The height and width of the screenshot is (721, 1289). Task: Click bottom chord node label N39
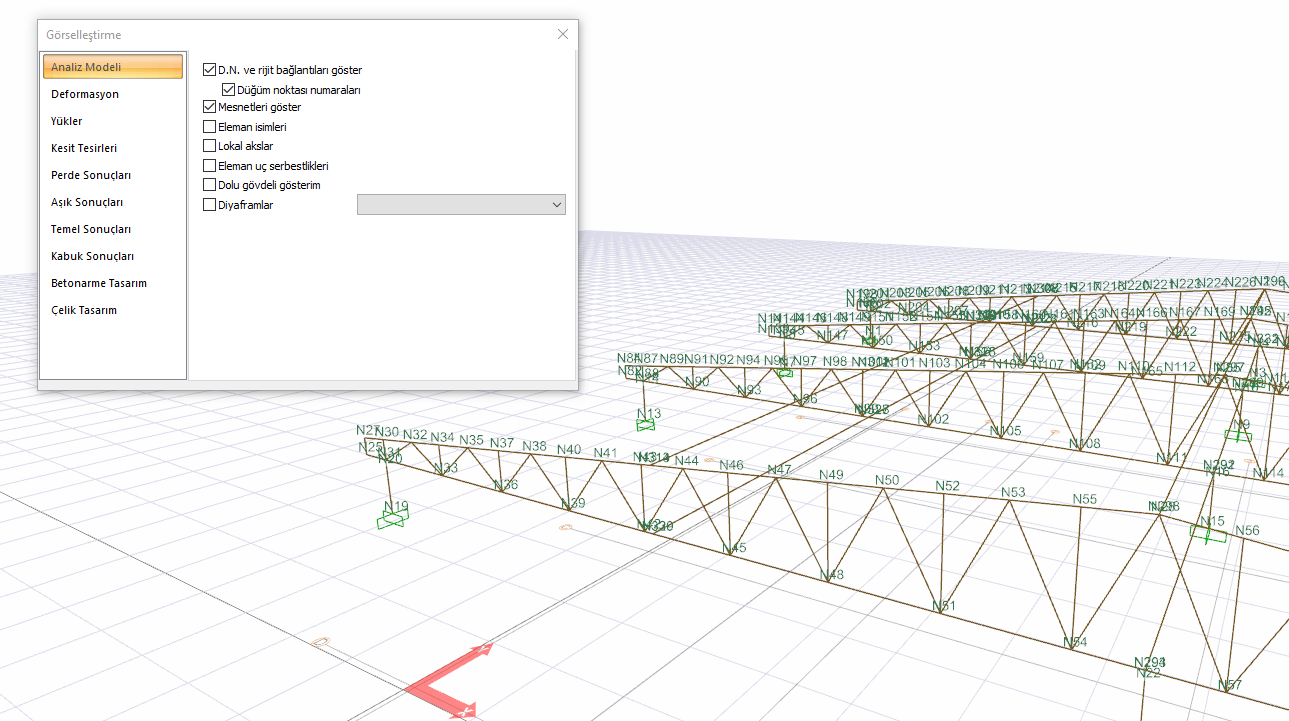tap(573, 503)
